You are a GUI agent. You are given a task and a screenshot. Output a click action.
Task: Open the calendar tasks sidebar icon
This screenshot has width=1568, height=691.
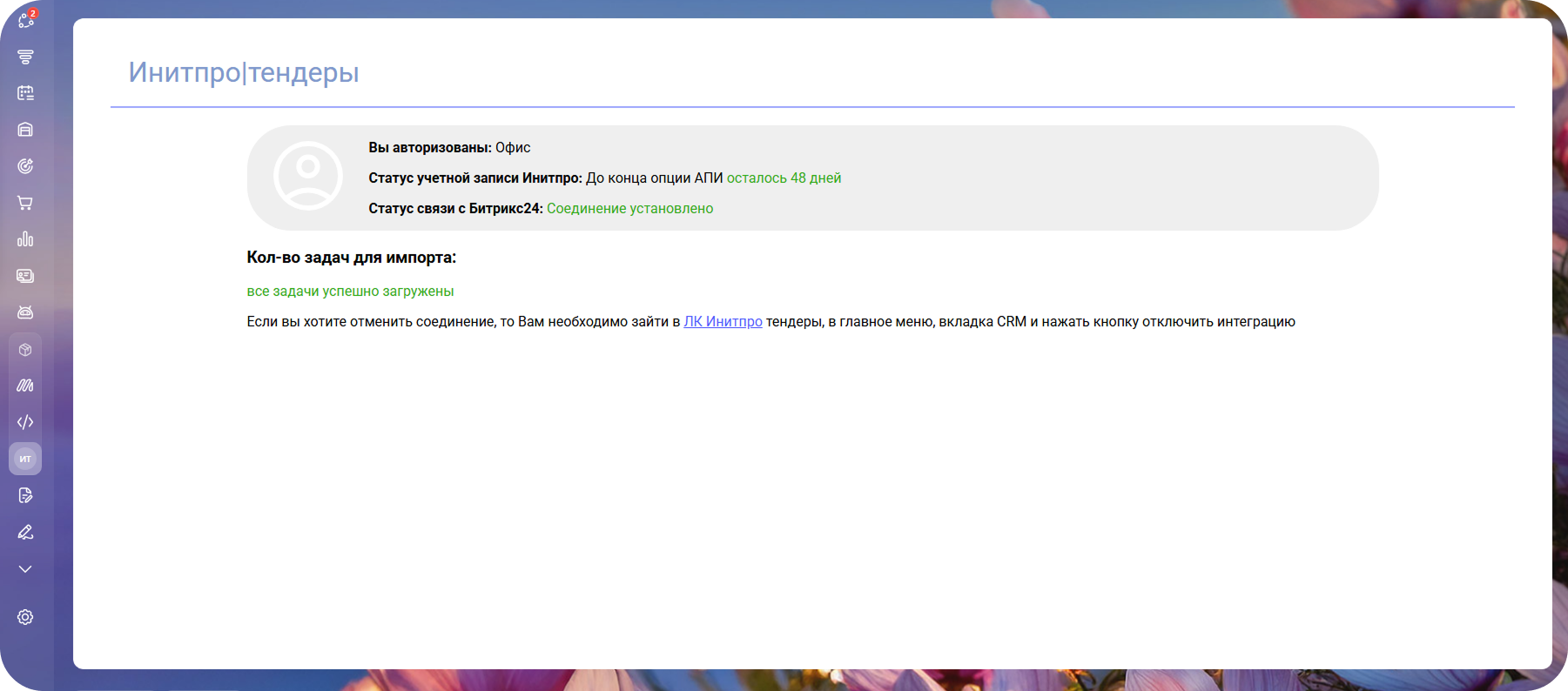click(25, 93)
